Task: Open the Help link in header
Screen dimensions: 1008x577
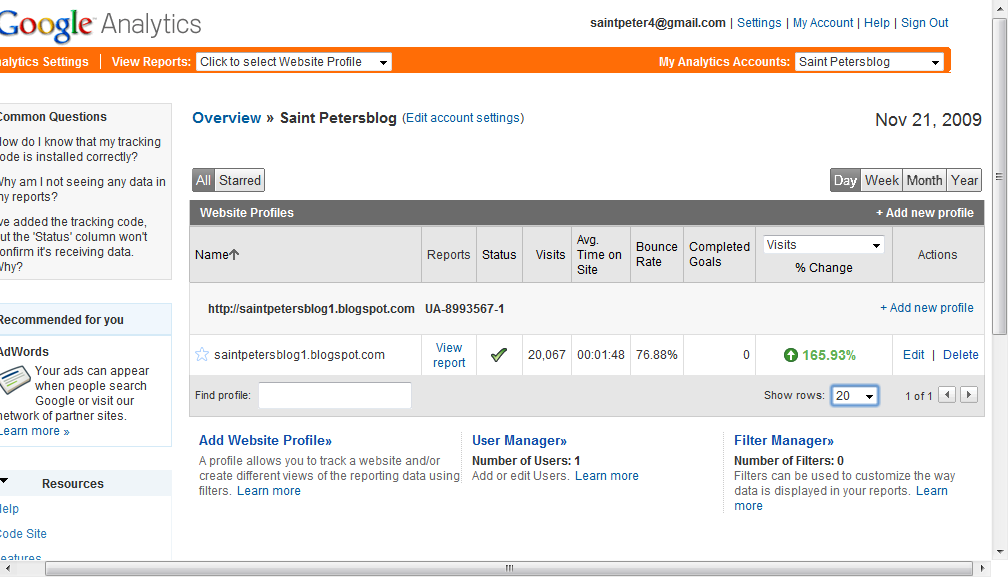Action: (876, 22)
